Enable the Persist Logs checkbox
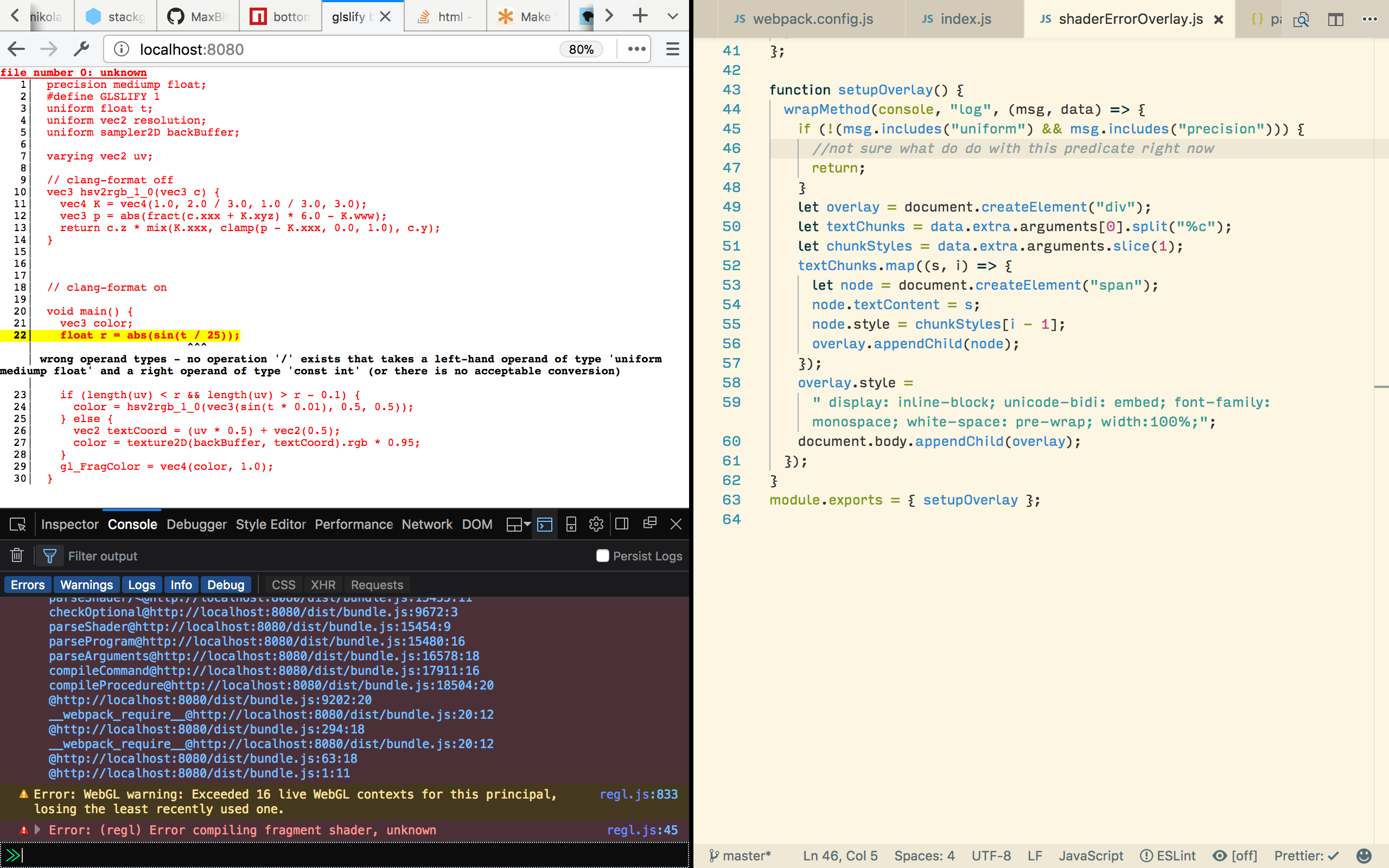 point(602,555)
